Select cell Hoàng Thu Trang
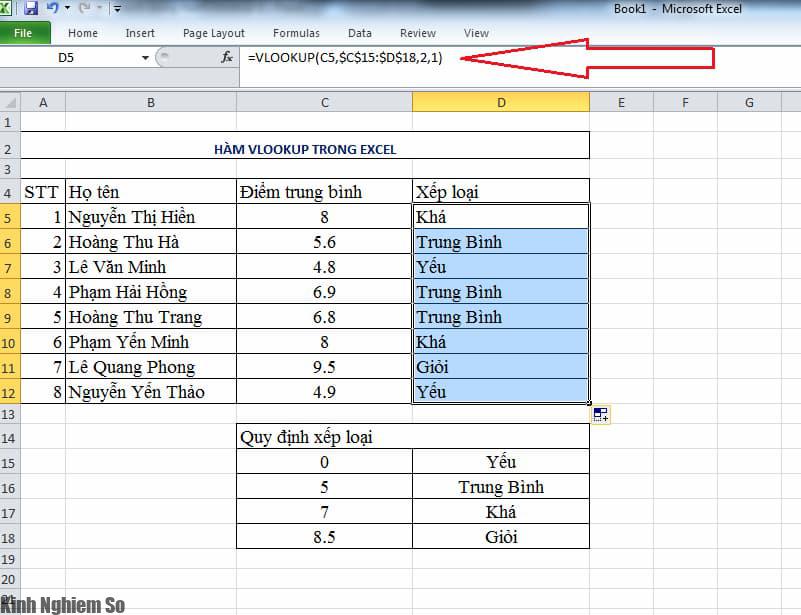 [x=151, y=317]
